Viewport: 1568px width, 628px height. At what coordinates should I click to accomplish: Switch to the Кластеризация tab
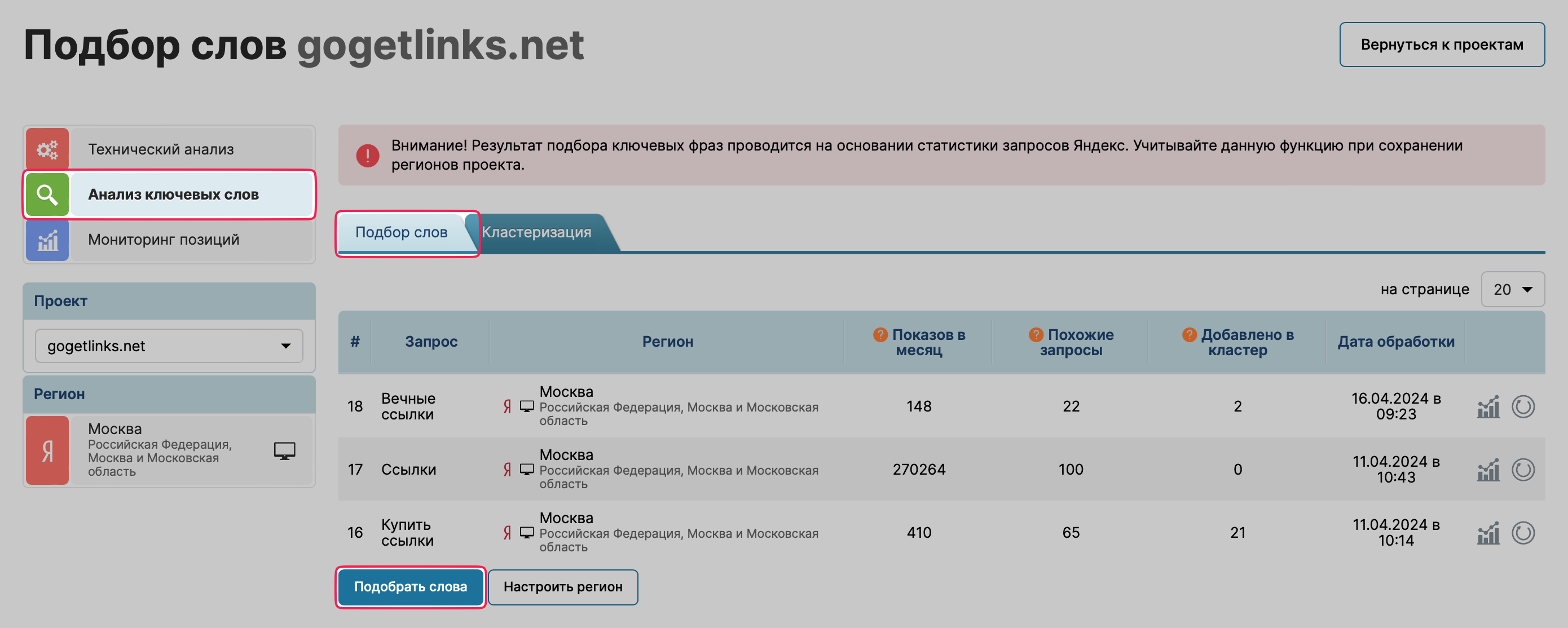[x=536, y=232]
